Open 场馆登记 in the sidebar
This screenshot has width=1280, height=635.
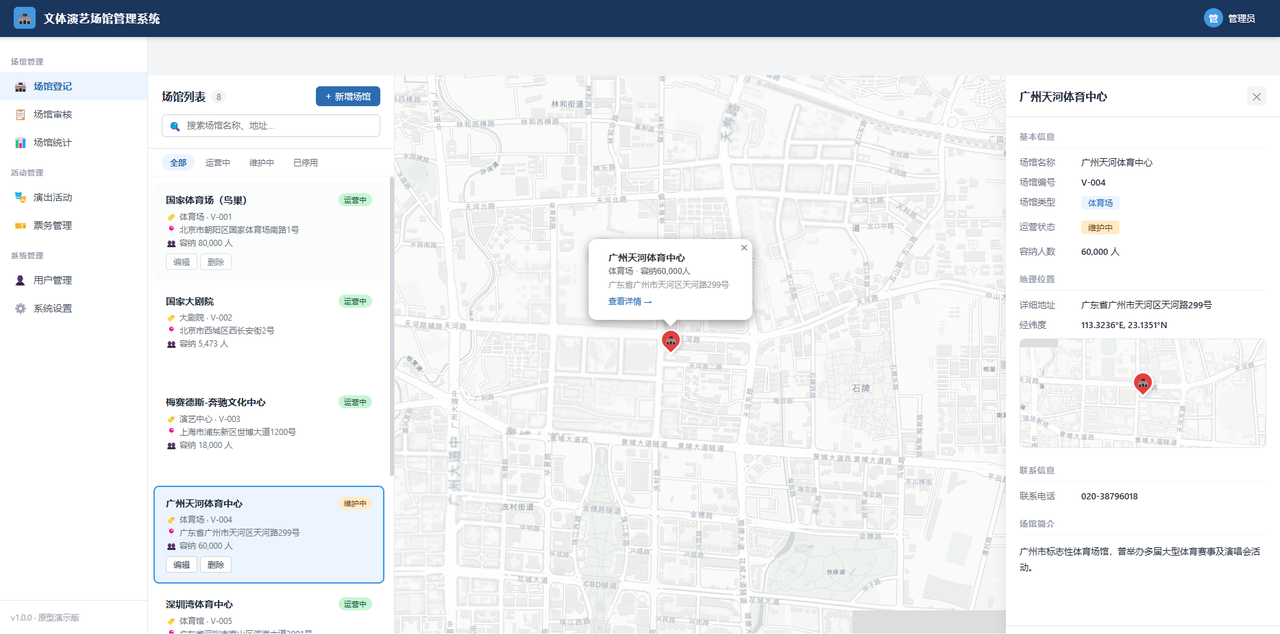click(74, 86)
